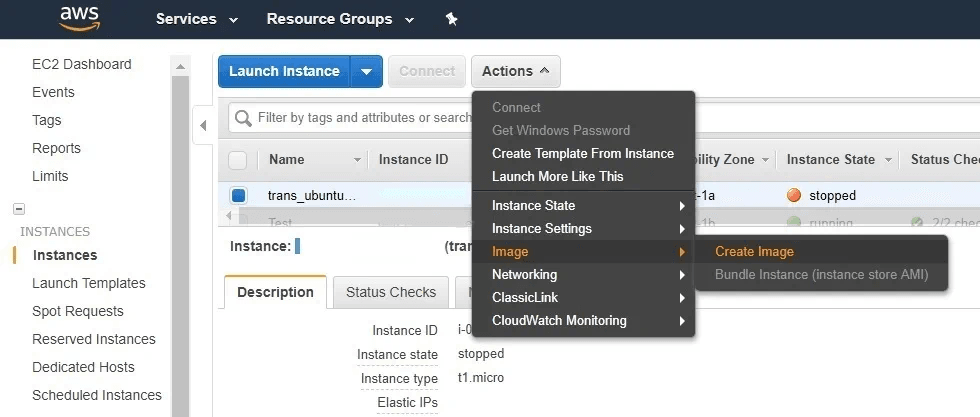Switch to the Status Checks tab
The width and height of the screenshot is (980, 417).
coord(390,292)
